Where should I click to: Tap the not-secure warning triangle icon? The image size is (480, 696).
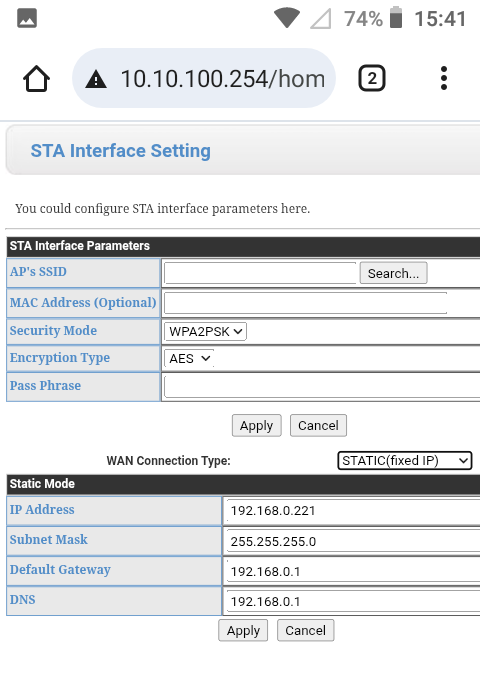tap(96, 79)
